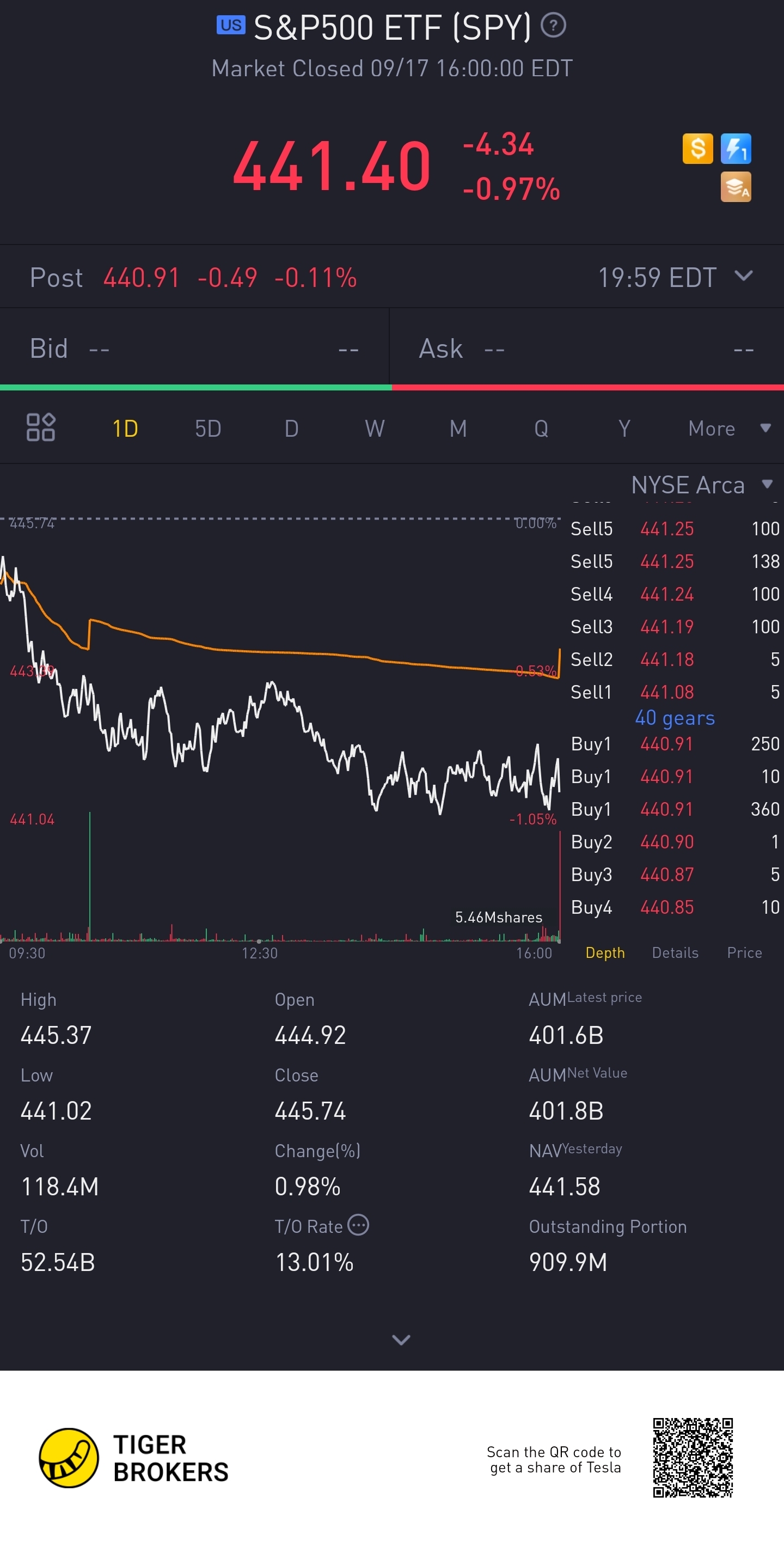Open the NYSE Arca exchange dropdown
Screen dimensions: 784x1546
point(702,484)
